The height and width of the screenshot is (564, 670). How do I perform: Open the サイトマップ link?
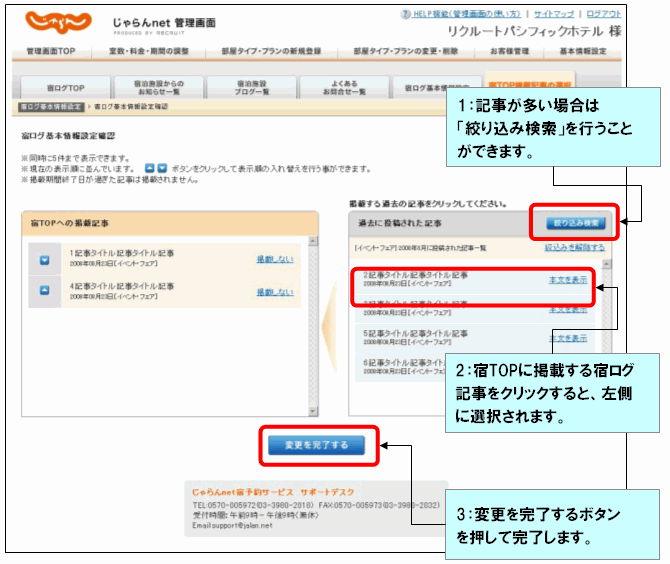554,14
